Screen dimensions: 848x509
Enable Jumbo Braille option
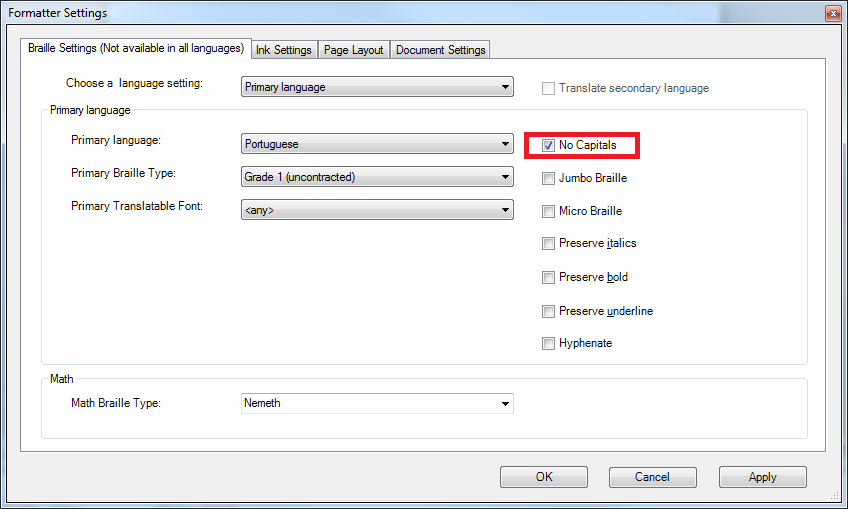pos(549,179)
